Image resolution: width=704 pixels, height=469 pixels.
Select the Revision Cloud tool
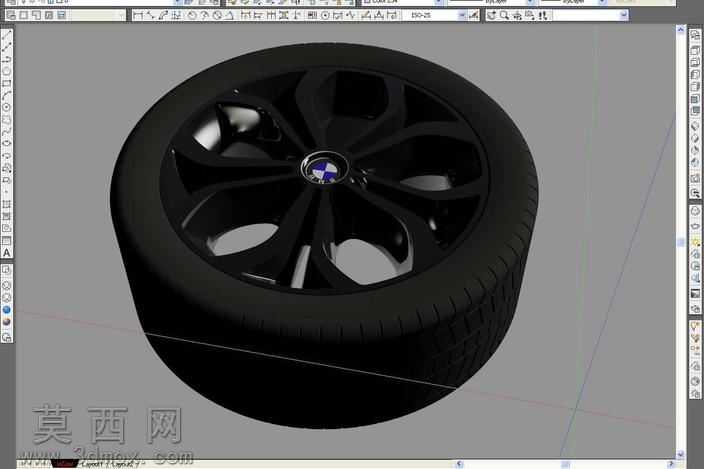coord(7,119)
